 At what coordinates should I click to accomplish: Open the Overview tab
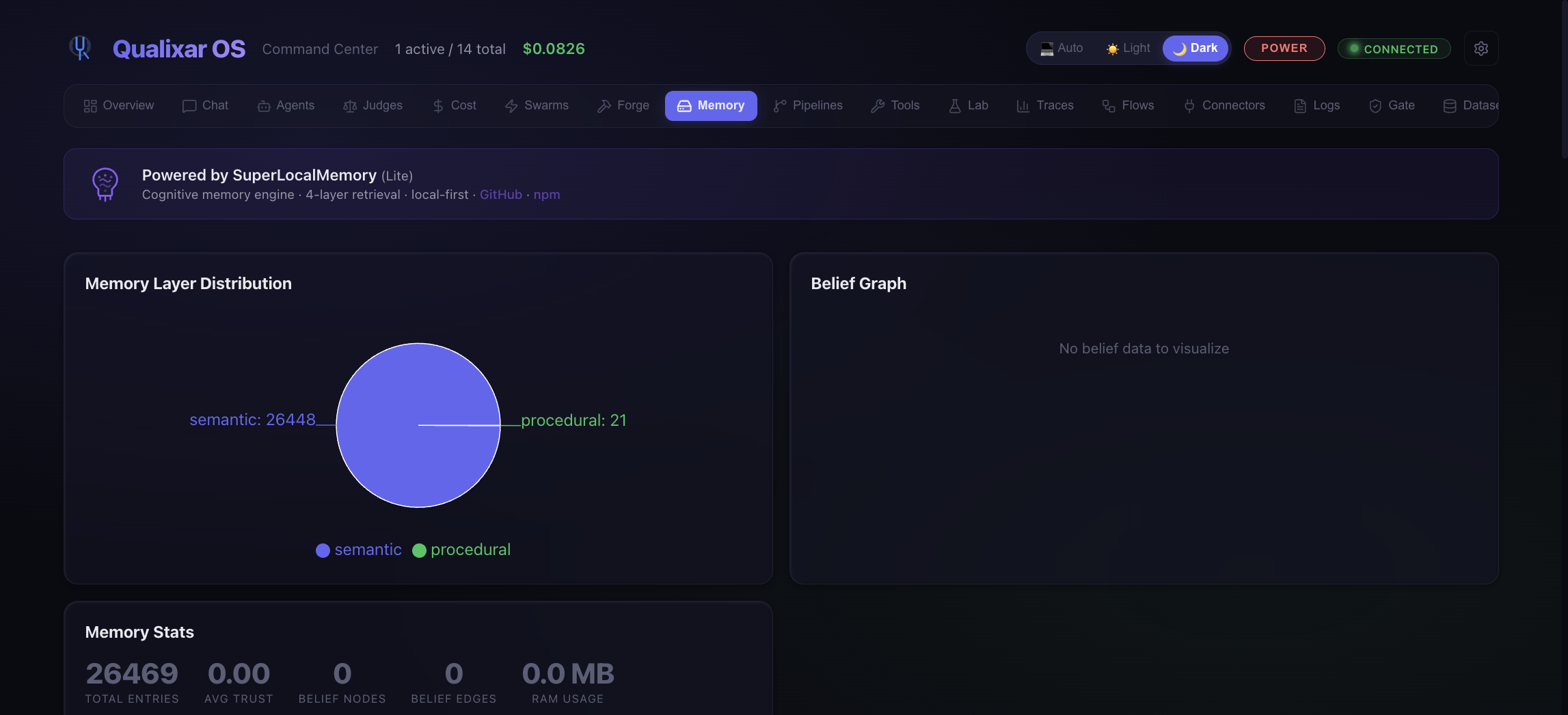coord(119,106)
